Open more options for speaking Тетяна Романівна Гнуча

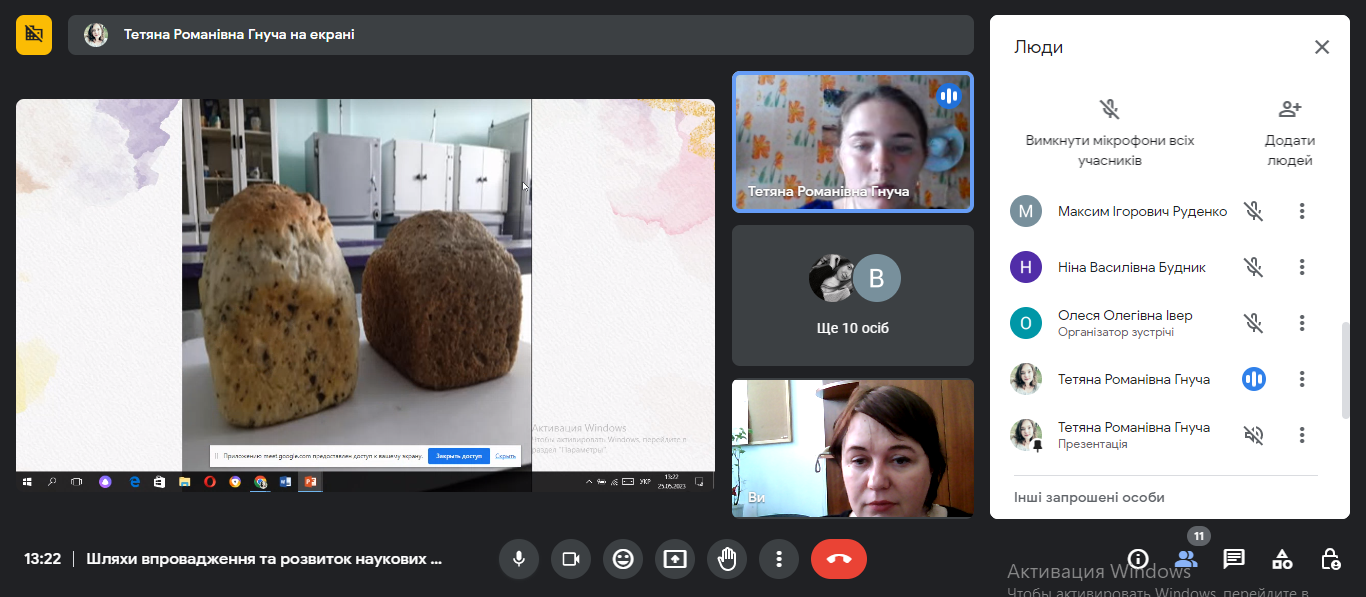click(x=1302, y=379)
